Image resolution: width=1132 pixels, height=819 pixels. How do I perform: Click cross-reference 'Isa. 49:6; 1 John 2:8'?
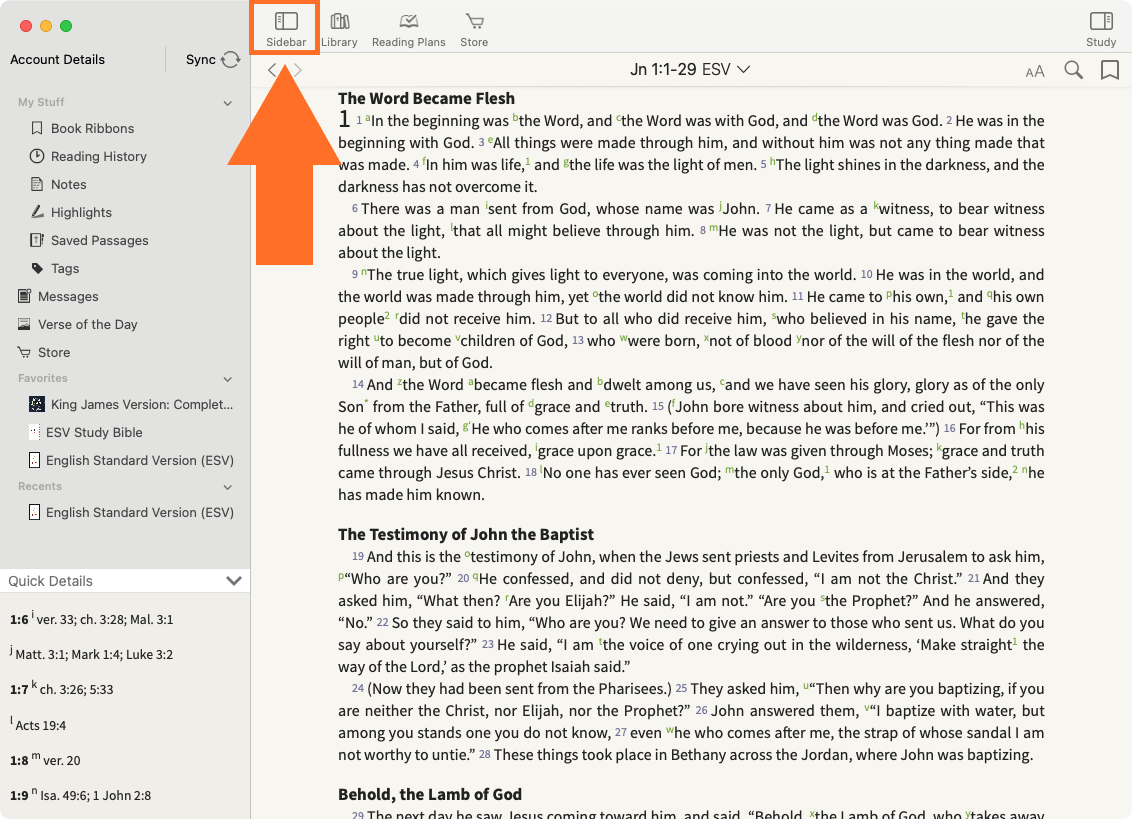point(96,796)
